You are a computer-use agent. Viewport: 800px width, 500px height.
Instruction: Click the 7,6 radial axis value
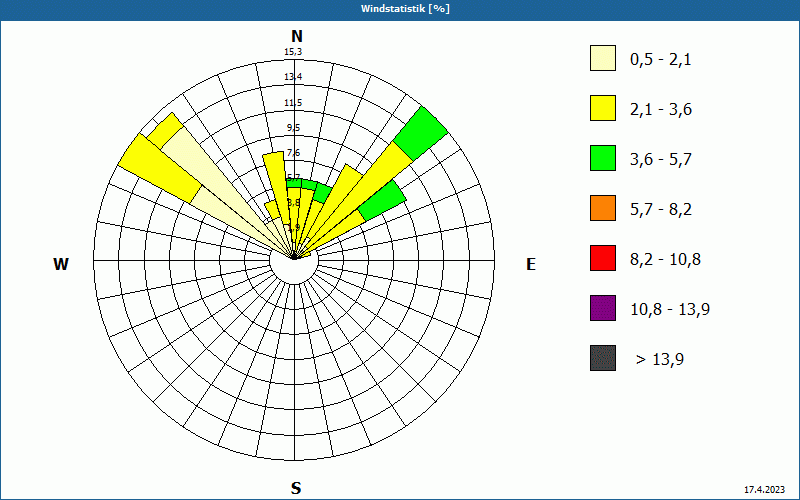point(293,153)
